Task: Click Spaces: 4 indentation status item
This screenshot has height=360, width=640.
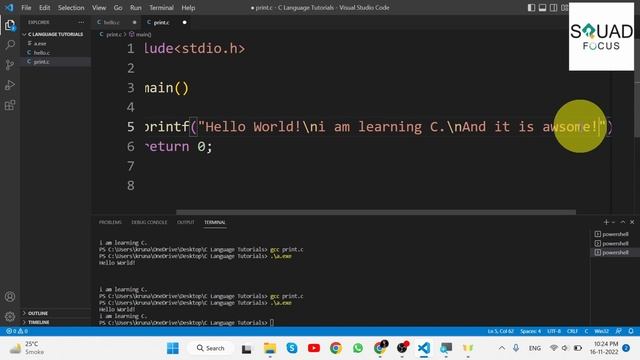Action: point(531,331)
